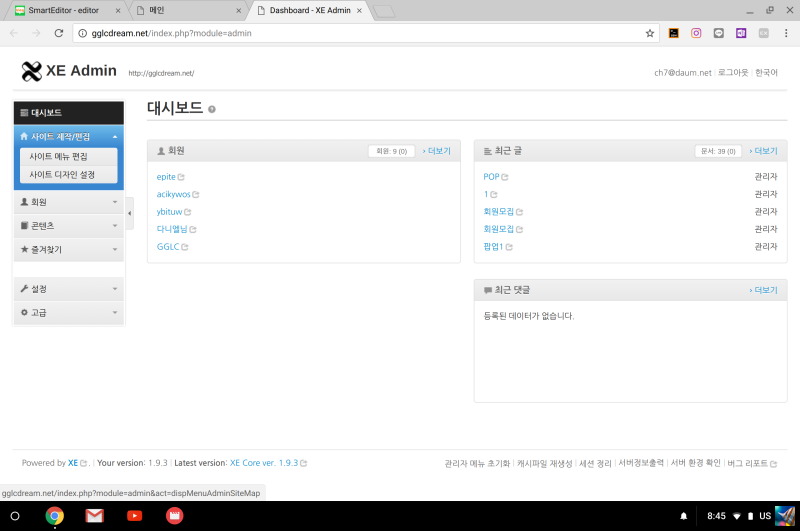Click 캐시파일 재생성 in the footer
The width and height of the screenshot is (800, 531).
tap(544, 463)
